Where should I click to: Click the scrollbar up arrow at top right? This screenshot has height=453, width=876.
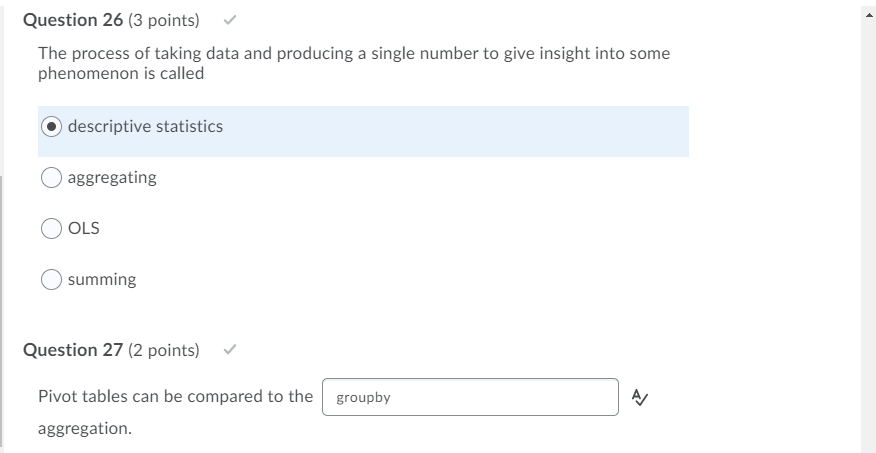click(x=869, y=15)
